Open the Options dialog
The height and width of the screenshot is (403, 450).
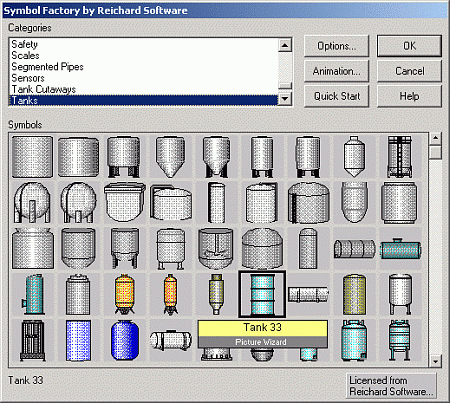[x=336, y=46]
